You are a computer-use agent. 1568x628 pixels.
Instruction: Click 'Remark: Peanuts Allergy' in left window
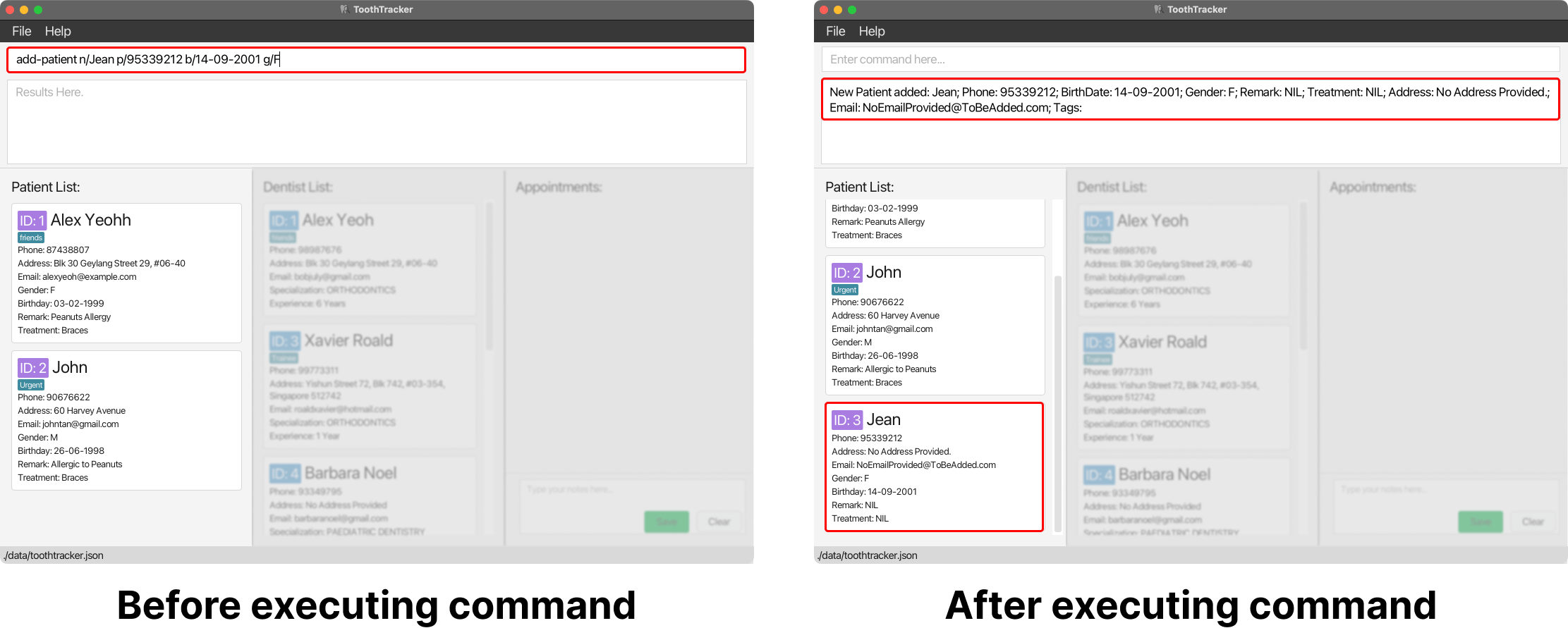click(64, 317)
